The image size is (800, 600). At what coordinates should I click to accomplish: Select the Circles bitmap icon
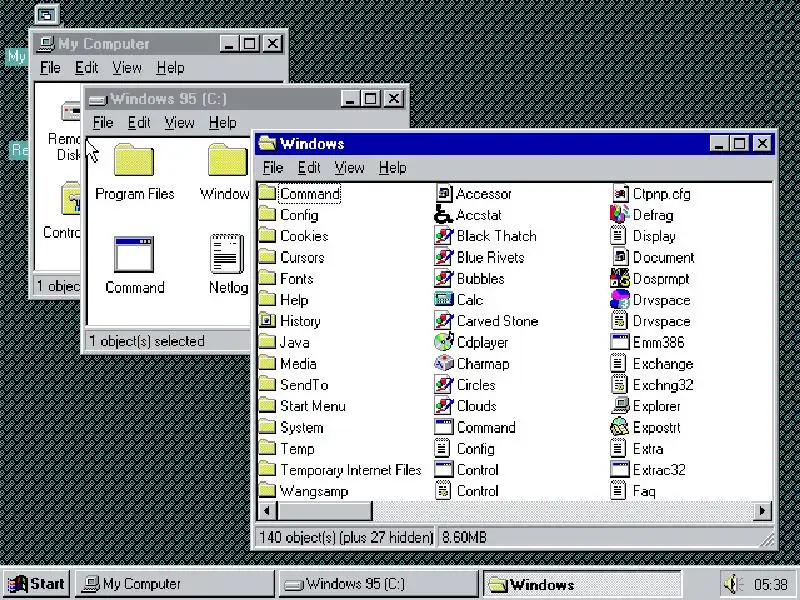[x=443, y=385]
